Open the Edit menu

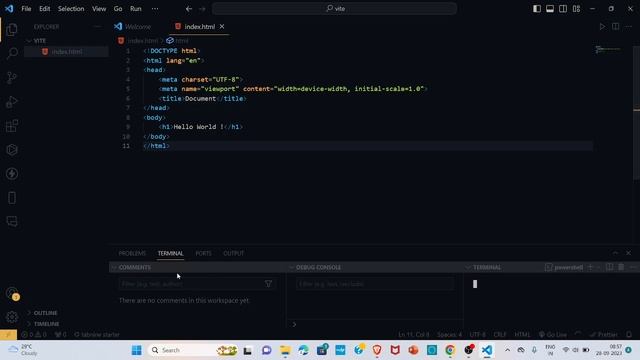[44, 9]
